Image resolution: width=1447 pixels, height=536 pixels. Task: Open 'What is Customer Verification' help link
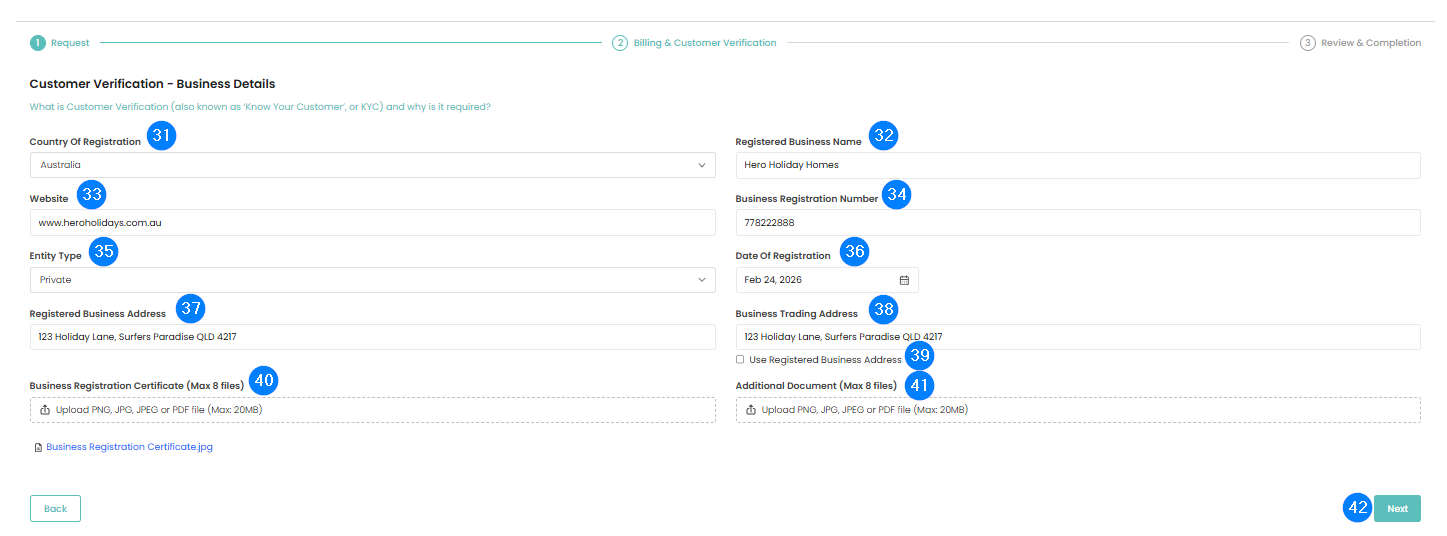coord(260,107)
